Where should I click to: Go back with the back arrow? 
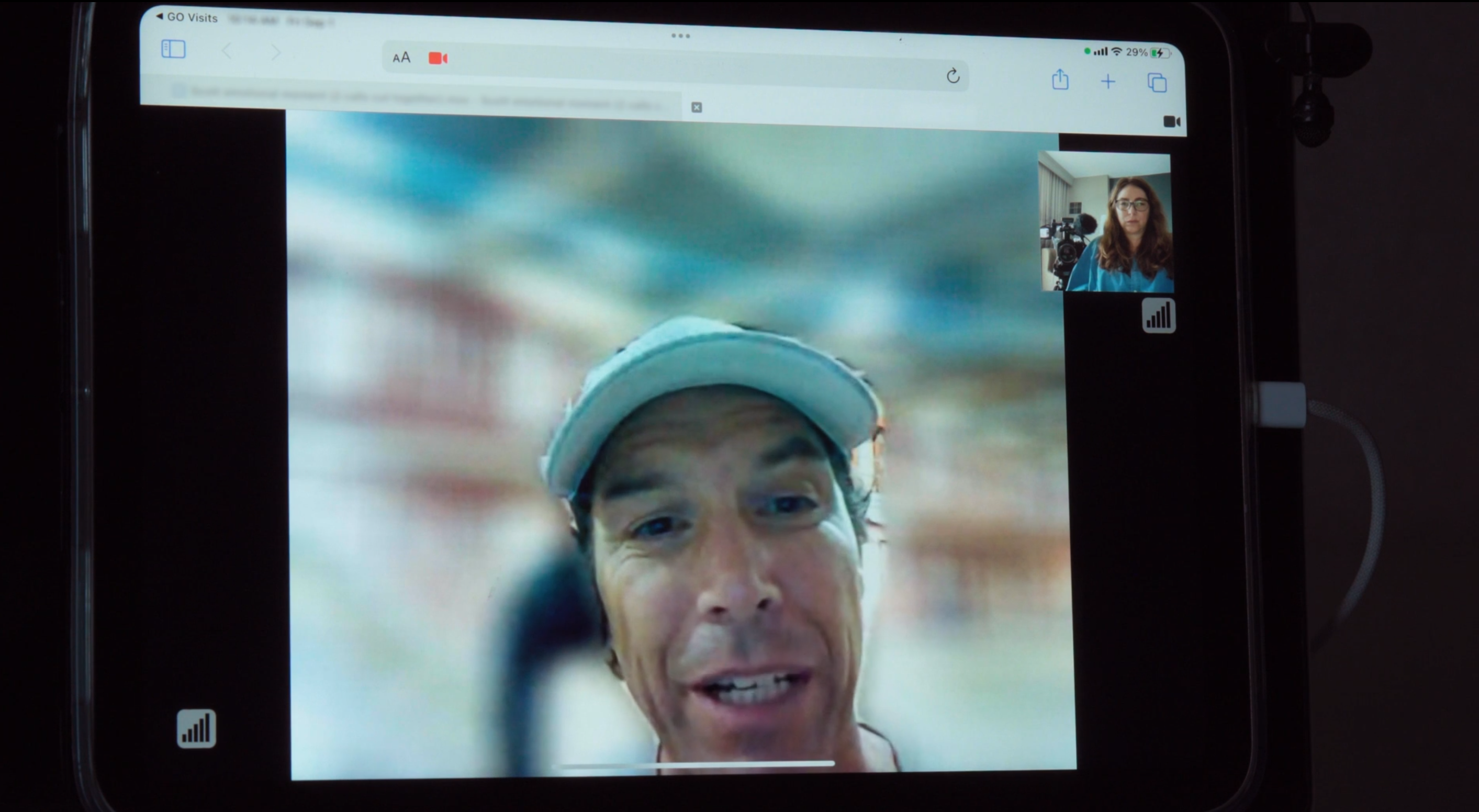coord(227,51)
